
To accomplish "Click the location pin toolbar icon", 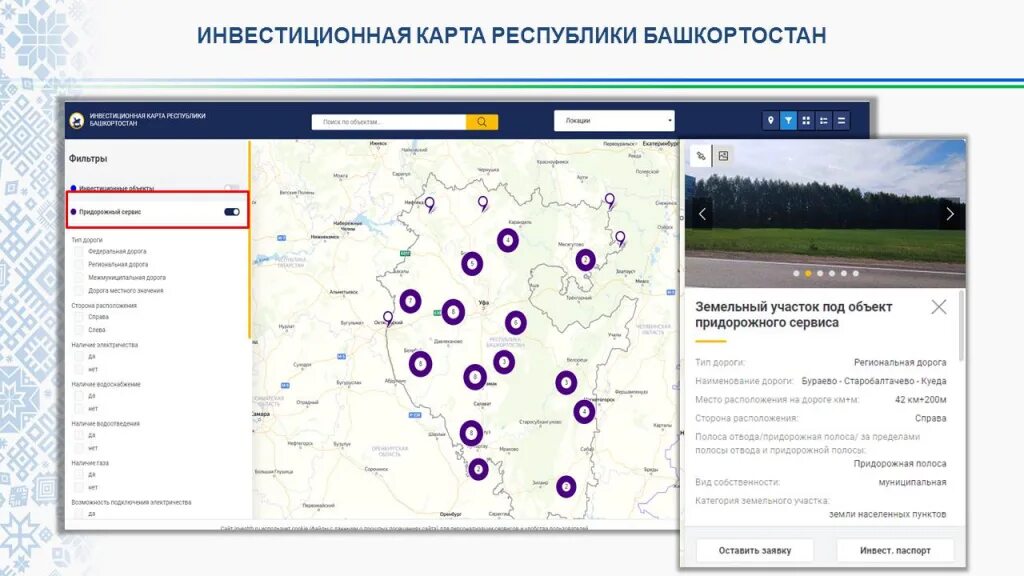I will (771, 121).
